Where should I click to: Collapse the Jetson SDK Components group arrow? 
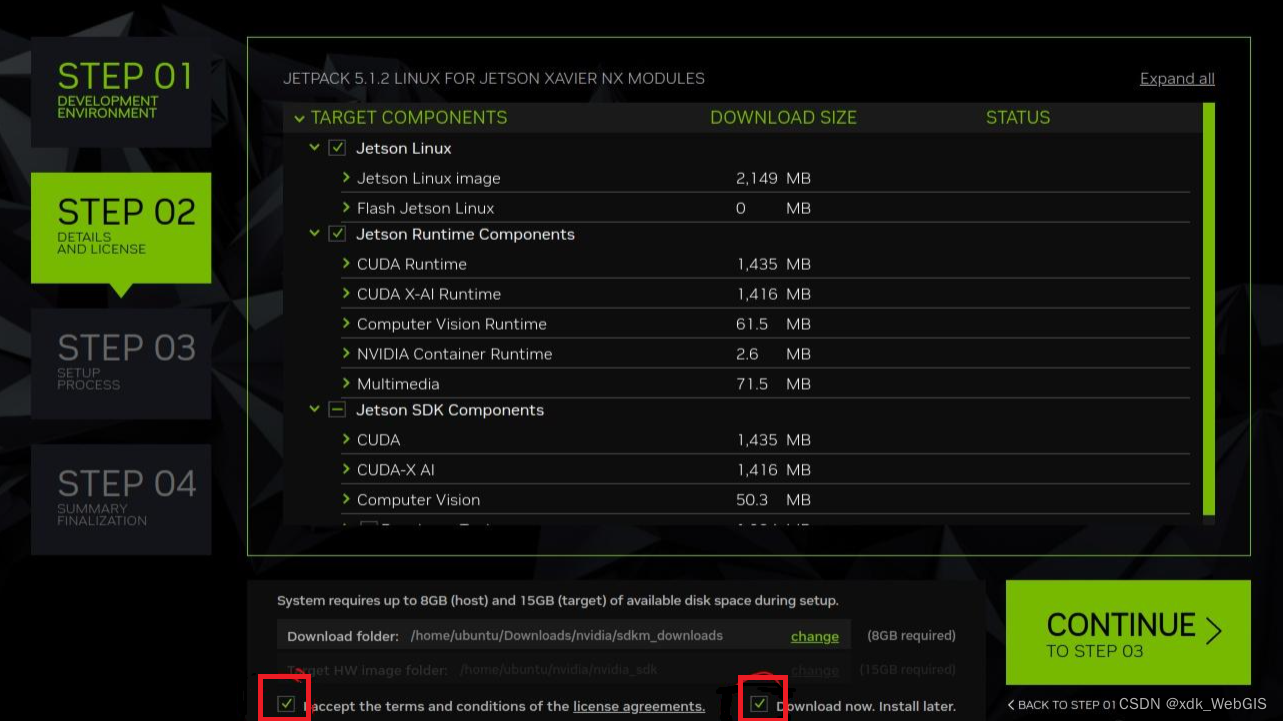tap(314, 410)
